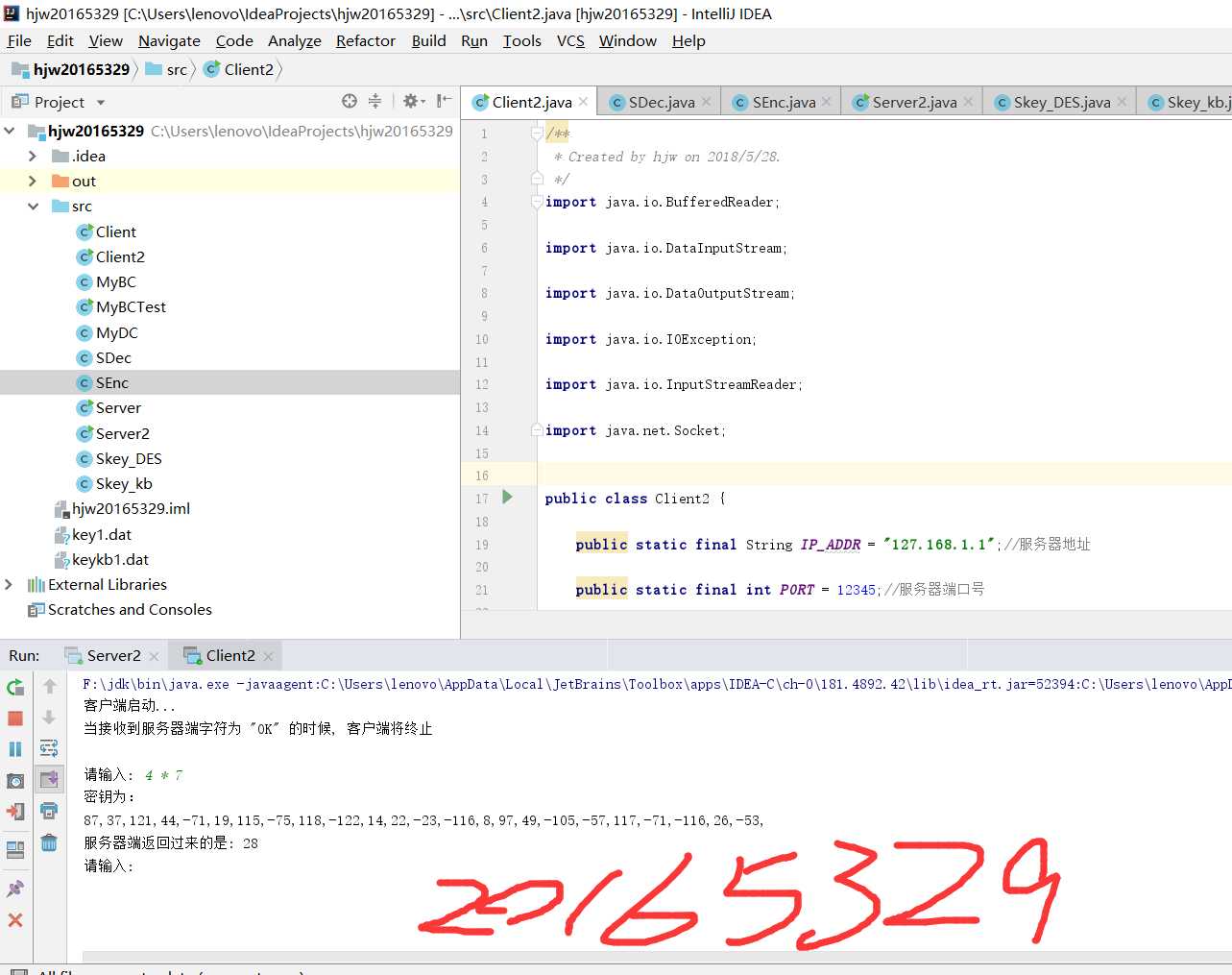Rerun Client2 with the green rerun icon
This screenshot has height=975, width=1232.
[15, 687]
